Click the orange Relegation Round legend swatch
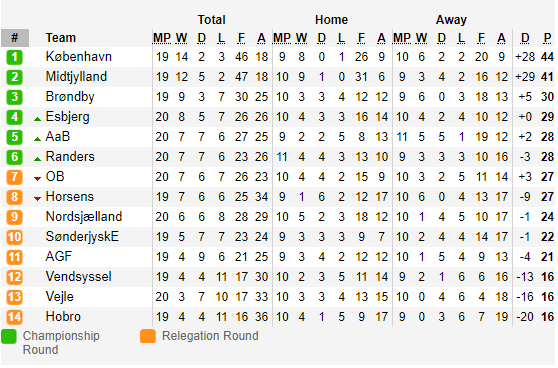Image resolution: width=558 pixels, height=368 pixels. pos(148,336)
